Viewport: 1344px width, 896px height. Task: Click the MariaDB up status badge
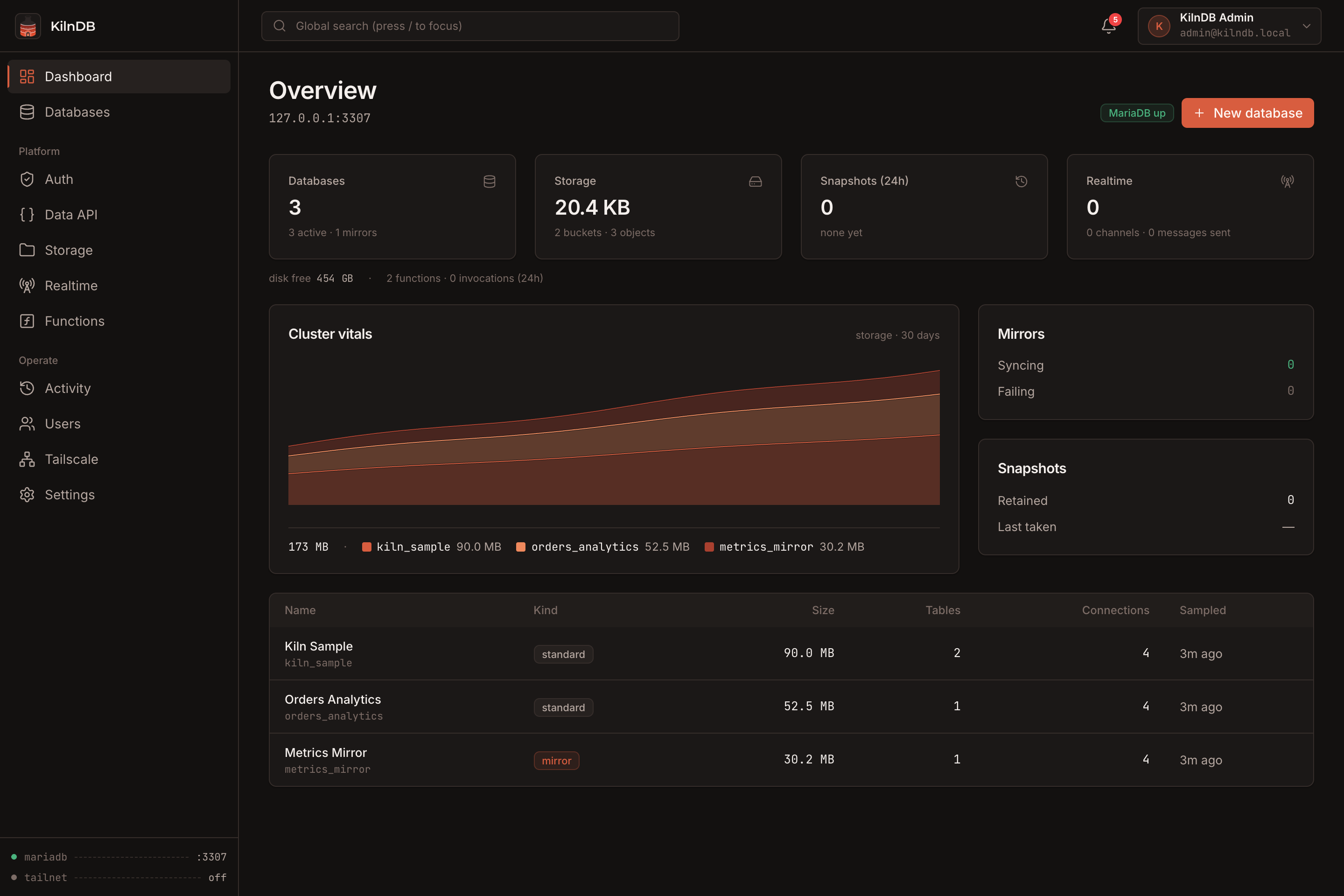coord(1137,113)
